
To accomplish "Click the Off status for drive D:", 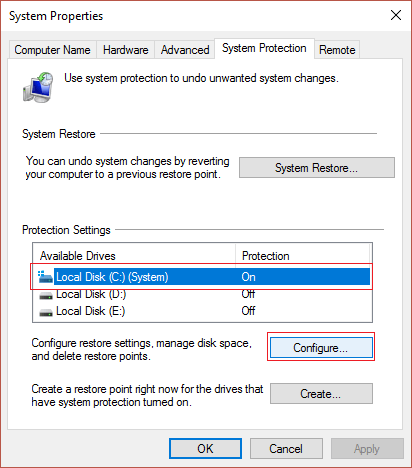I will pyautogui.click(x=248, y=294).
